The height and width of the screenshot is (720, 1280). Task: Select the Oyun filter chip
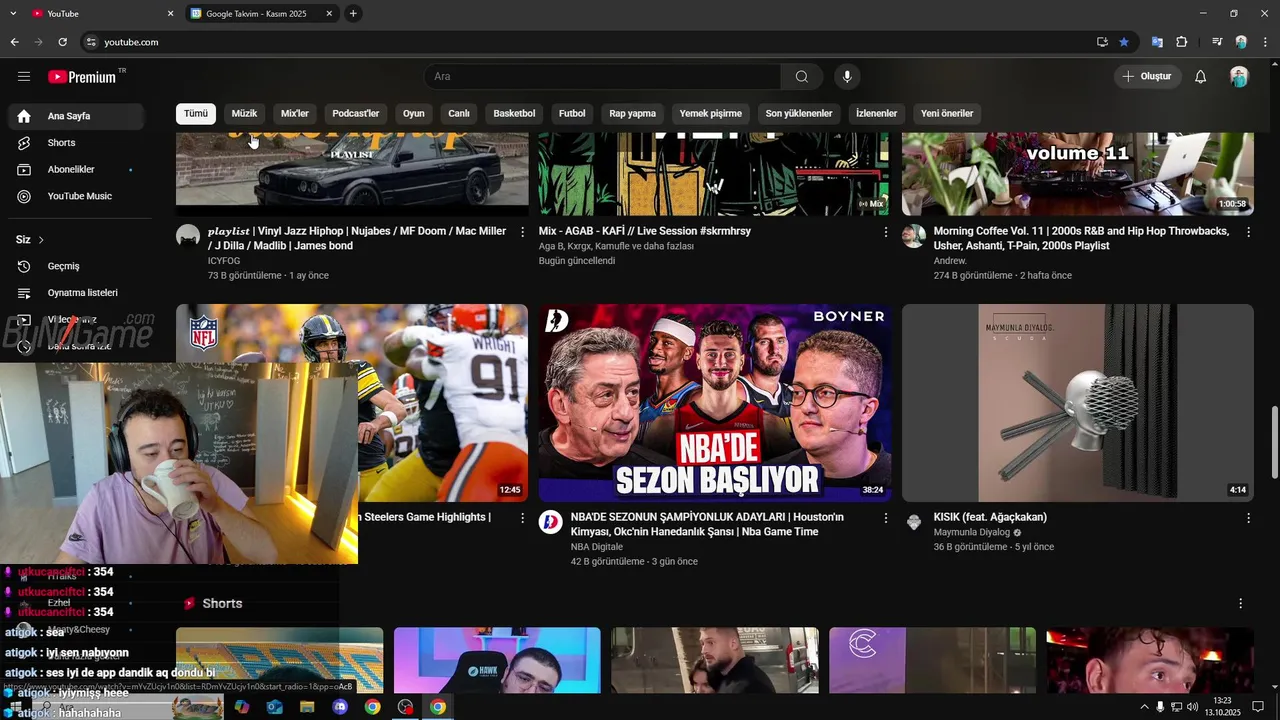414,113
